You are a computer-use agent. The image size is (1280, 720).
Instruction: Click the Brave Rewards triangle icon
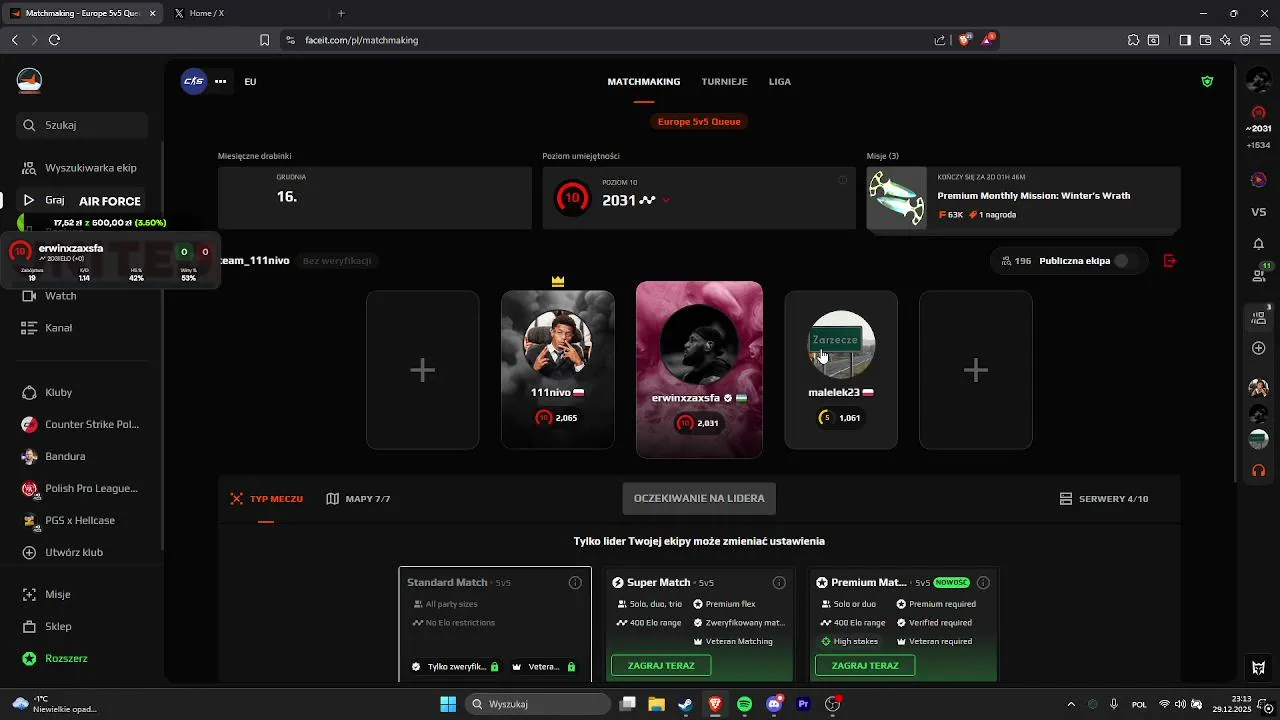(x=988, y=40)
